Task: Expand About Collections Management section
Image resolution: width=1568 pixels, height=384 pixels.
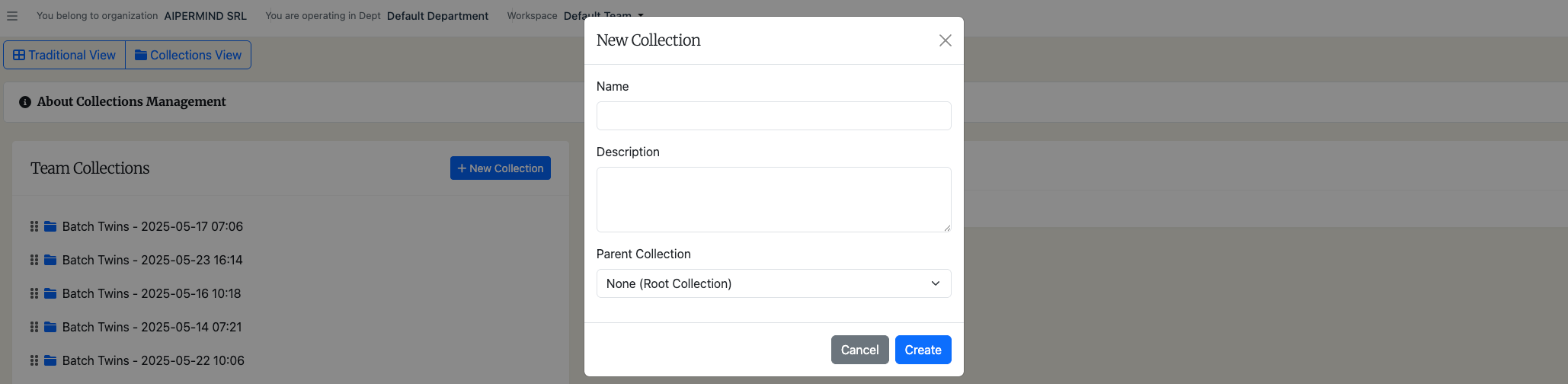Action: [x=131, y=102]
